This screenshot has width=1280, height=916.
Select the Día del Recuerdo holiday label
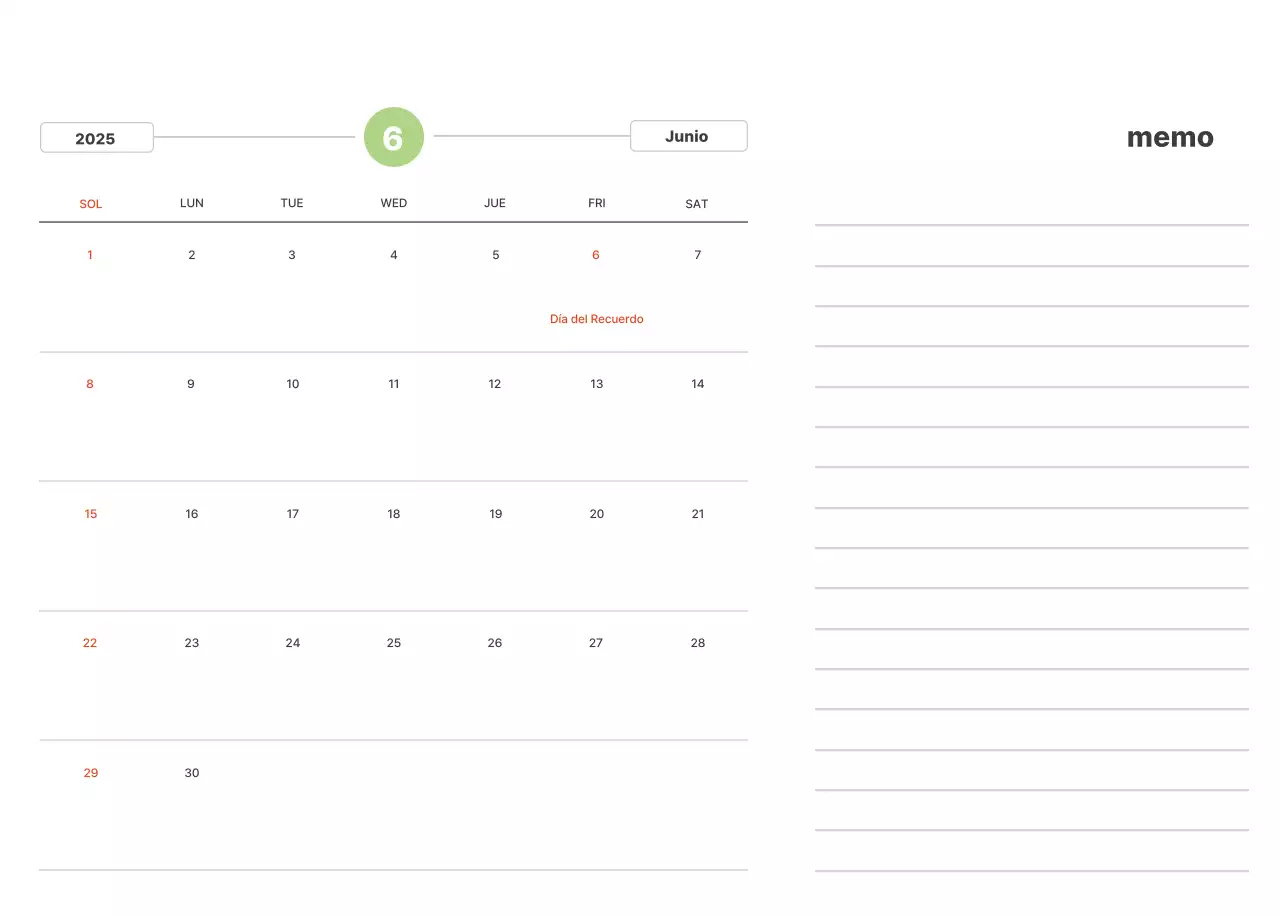point(596,319)
